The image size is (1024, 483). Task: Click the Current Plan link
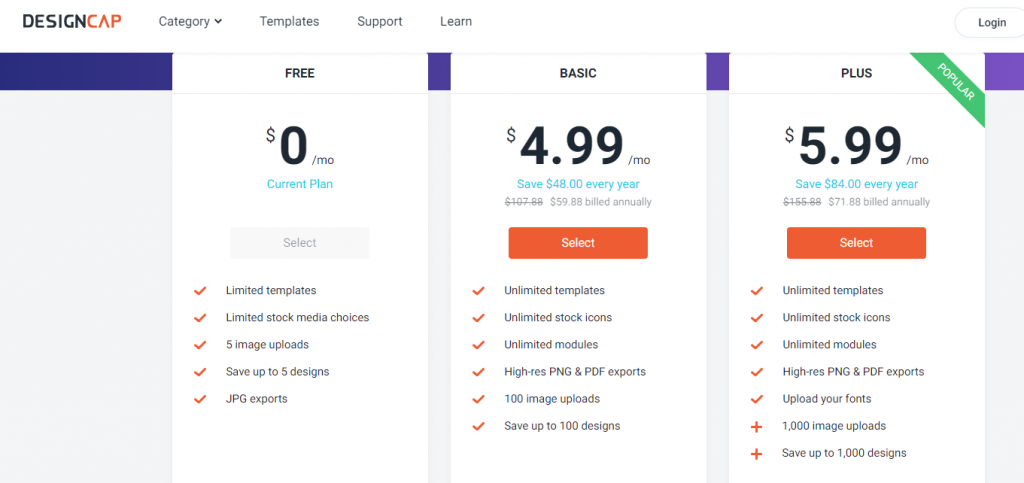click(300, 184)
